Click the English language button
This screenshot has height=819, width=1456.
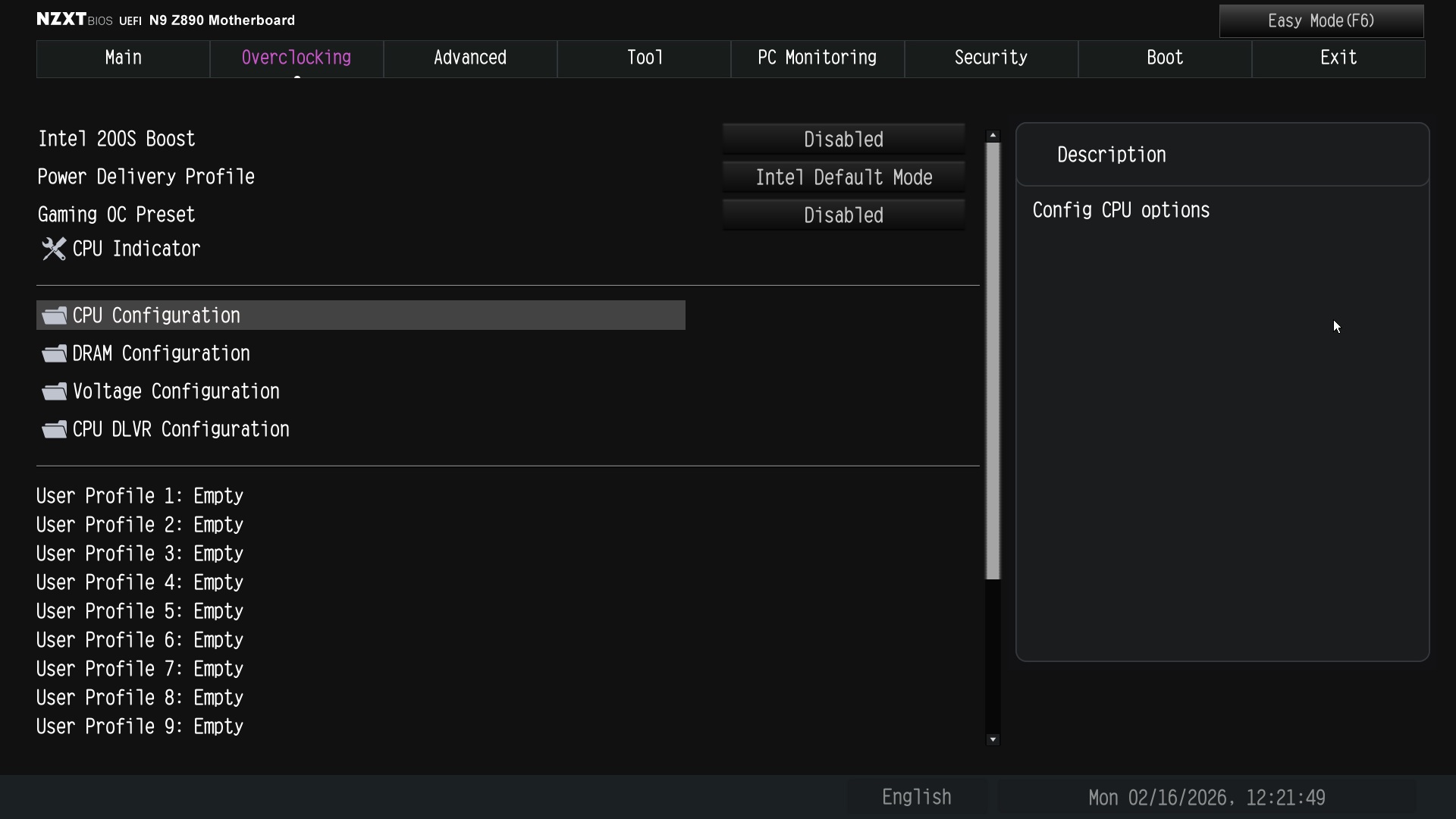point(916,797)
